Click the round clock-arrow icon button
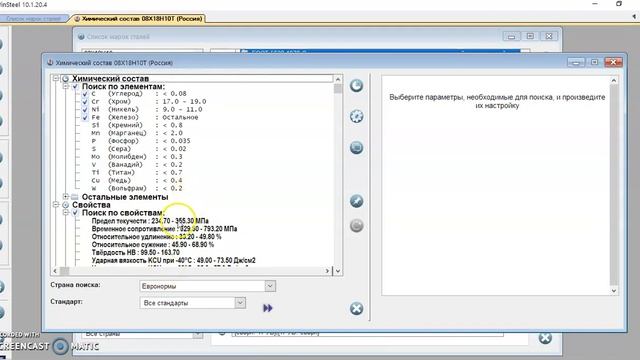Image resolution: width=640 pixels, height=360 pixels. tap(356, 85)
